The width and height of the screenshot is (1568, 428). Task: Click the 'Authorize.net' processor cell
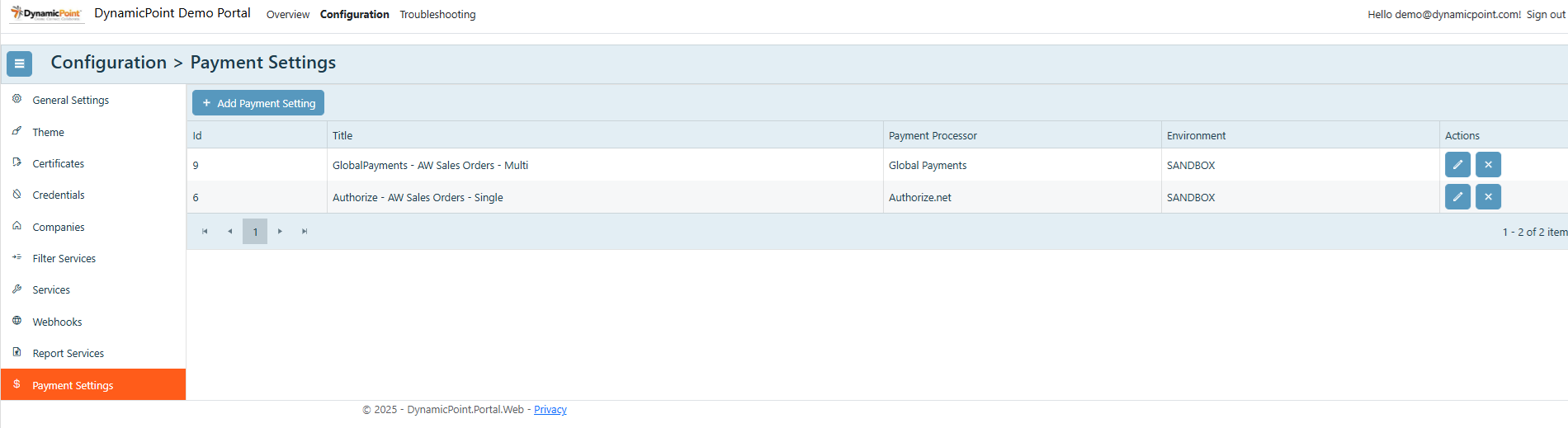pyautogui.click(x=1023, y=197)
